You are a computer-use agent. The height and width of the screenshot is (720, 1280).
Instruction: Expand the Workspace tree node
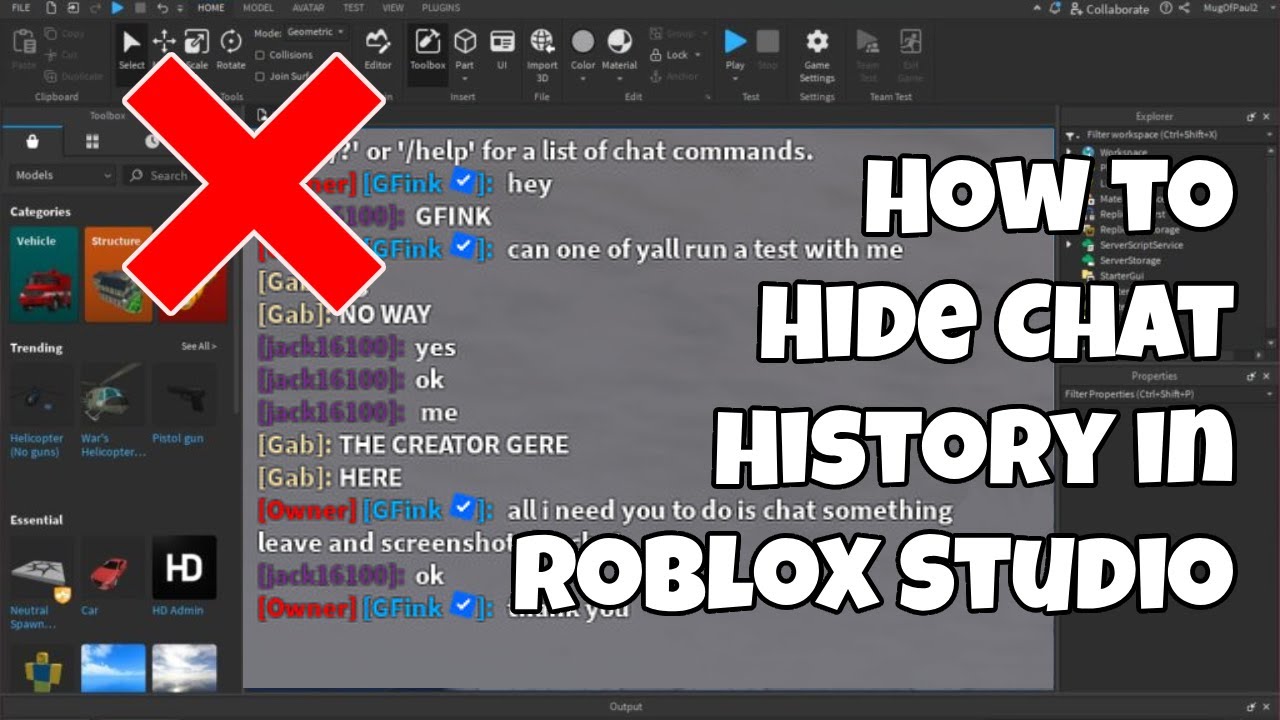1069,153
